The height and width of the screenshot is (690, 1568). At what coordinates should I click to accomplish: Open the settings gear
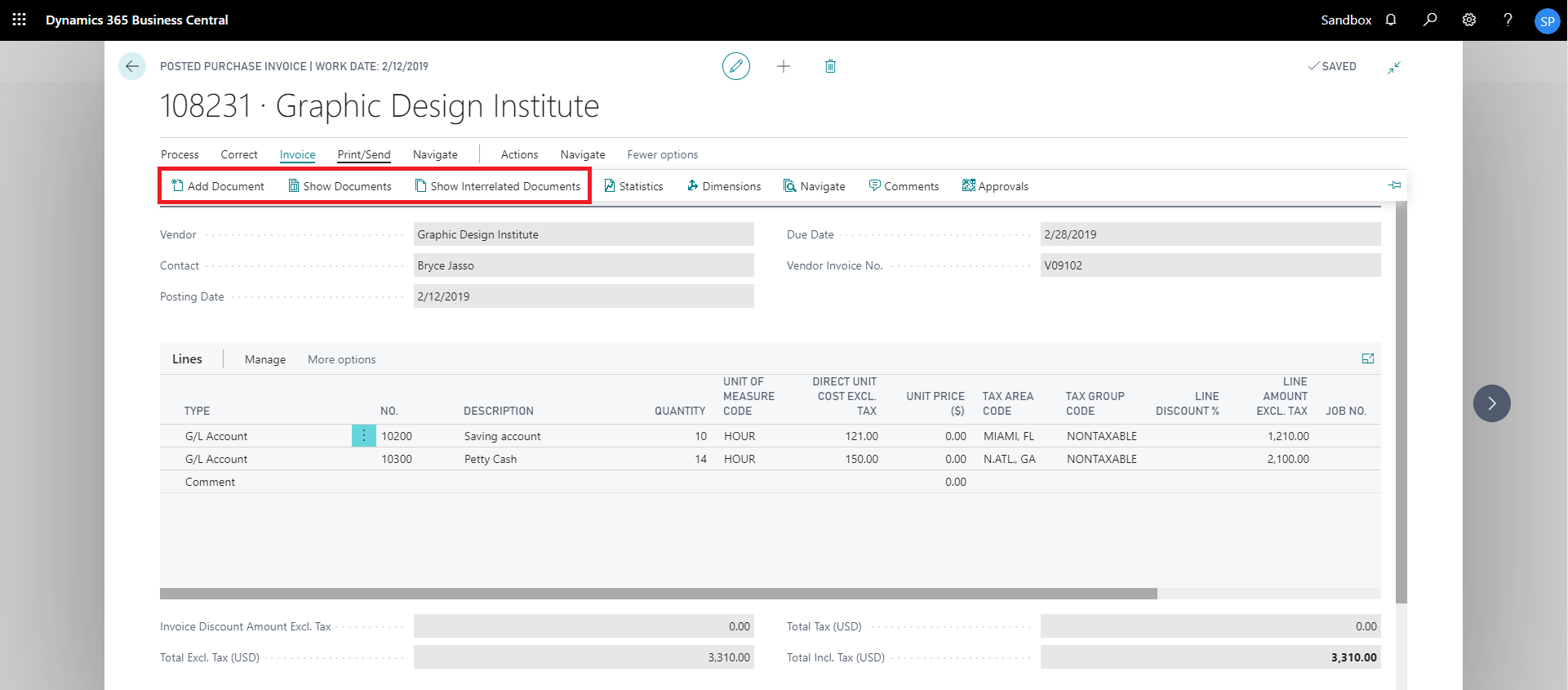(x=1469, y=20)
